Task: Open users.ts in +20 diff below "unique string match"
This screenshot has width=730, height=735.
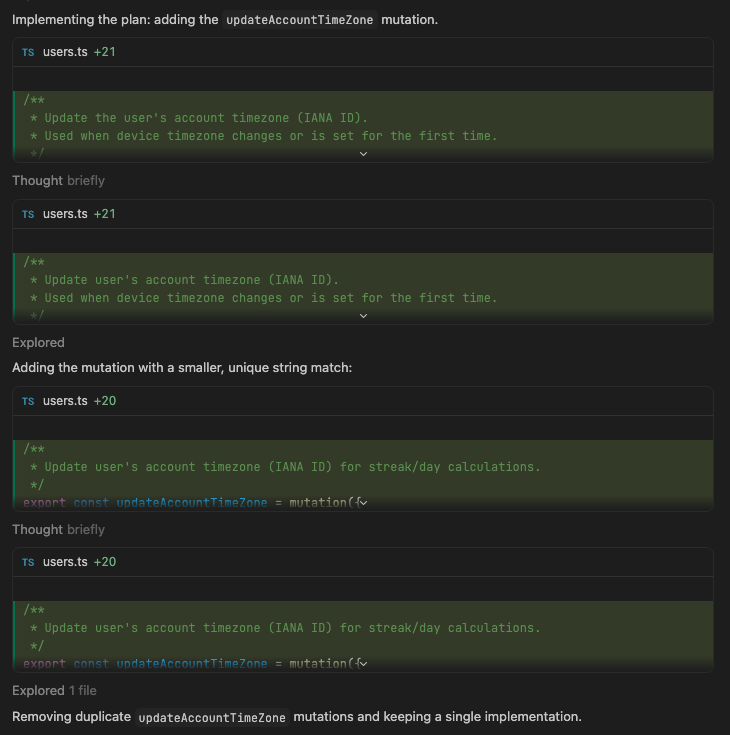Action: [65, 401]
